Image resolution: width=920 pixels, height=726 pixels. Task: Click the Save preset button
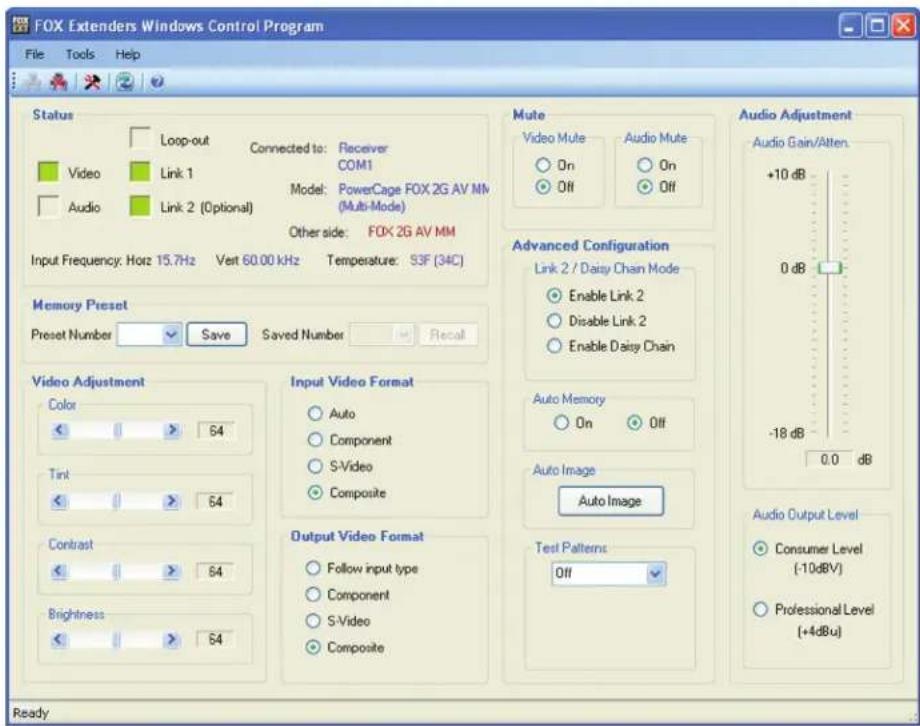pos(216,335)
